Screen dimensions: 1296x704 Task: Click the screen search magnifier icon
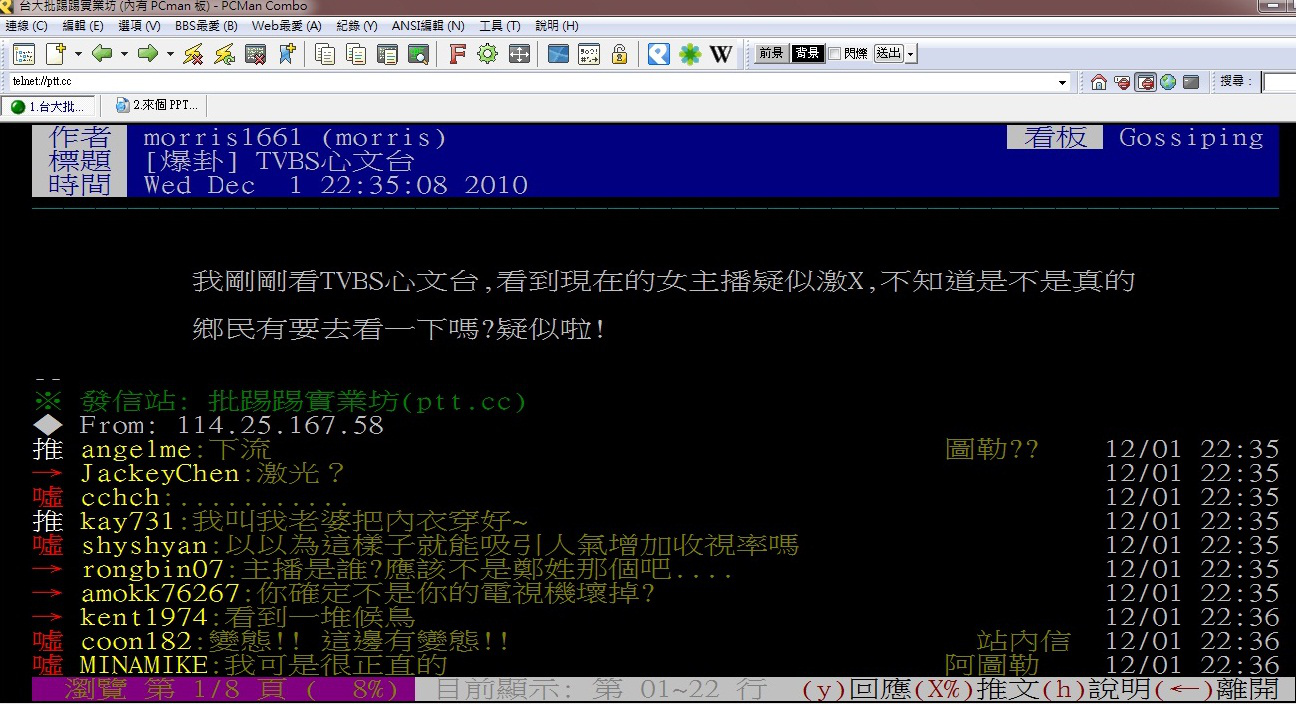[418, 54]
